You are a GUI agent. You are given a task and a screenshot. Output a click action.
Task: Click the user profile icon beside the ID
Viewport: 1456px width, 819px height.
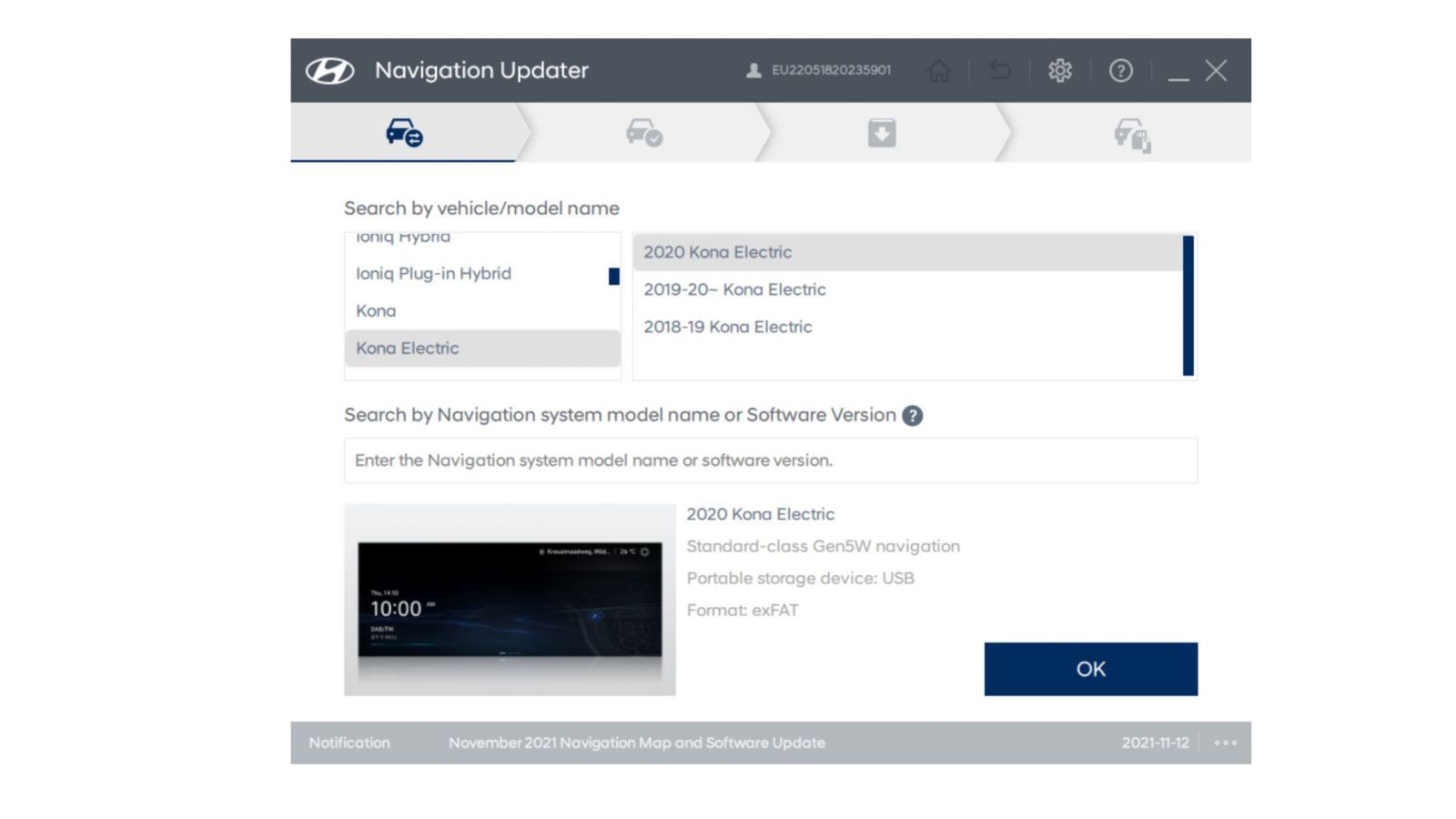pos(752,70)
